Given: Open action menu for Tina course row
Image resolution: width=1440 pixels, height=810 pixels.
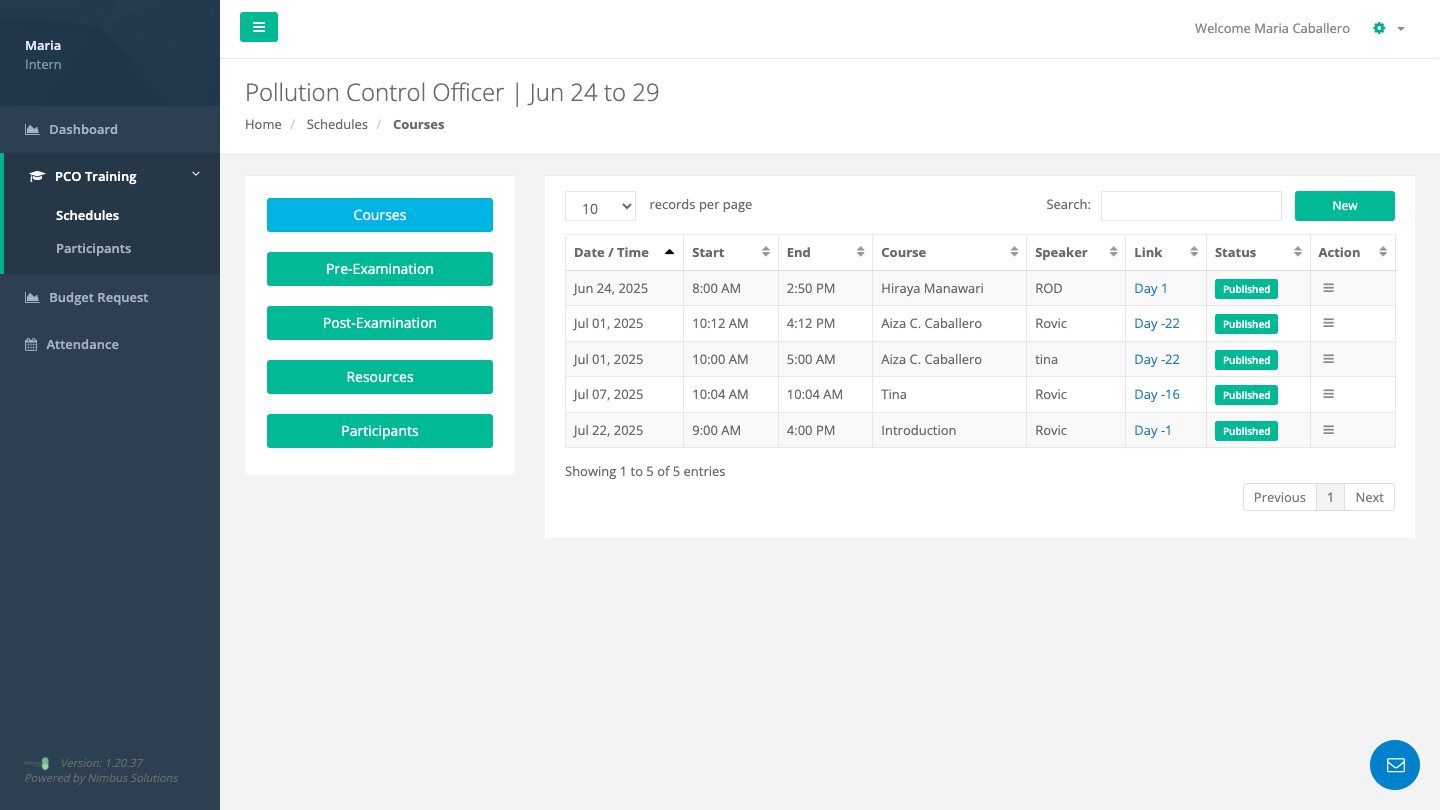Looking at the screenshot, I should coord(1328,394).
